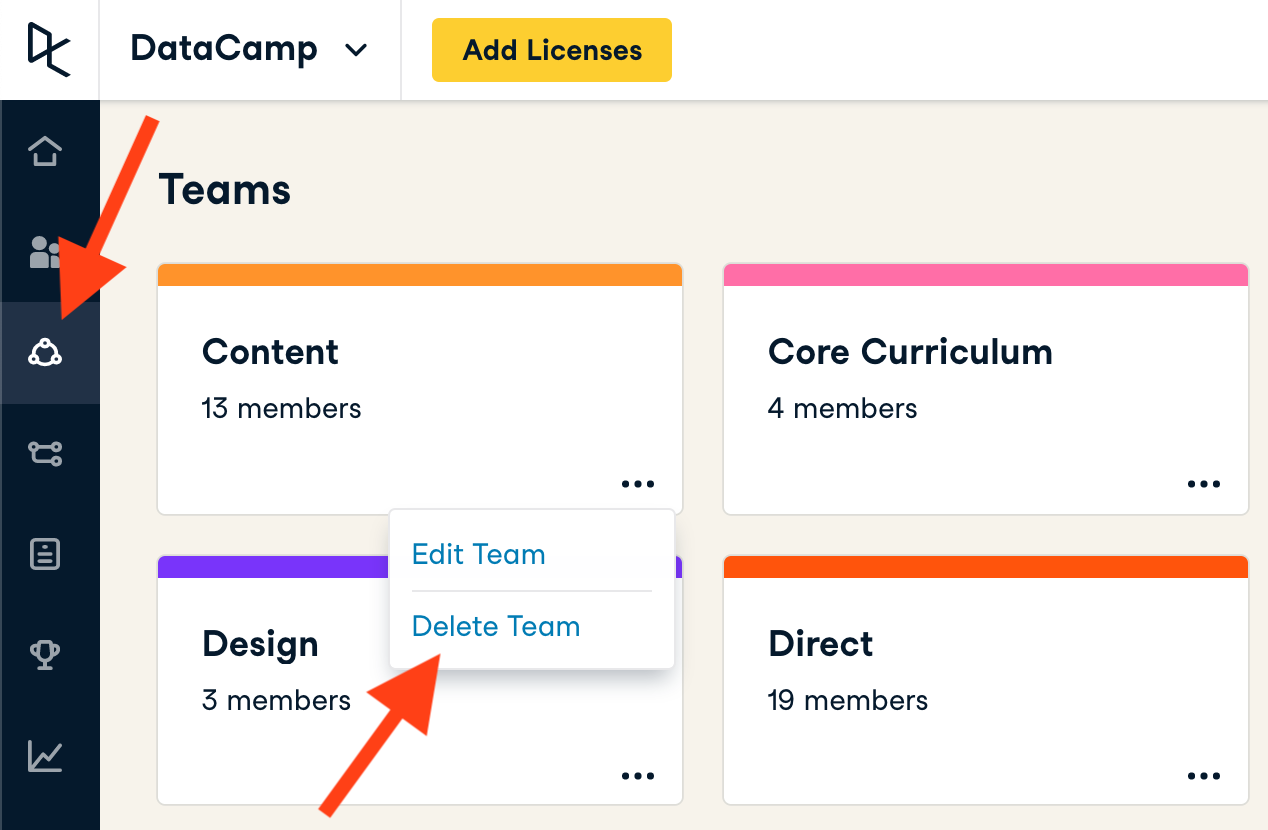Open the Design team options menu
The width and height of the screenshot is (1268, 830).
tap(638, 776)
